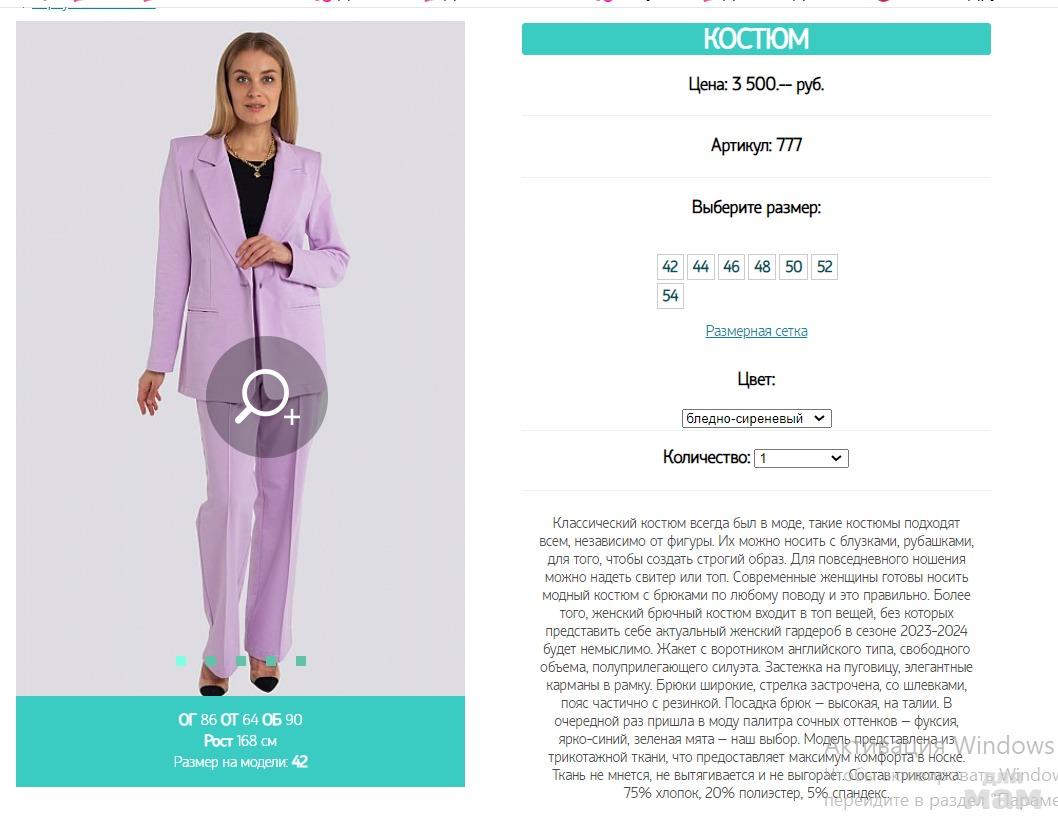1058x825 pixels.
Task: Choose size 44
Action: [700, 266]
